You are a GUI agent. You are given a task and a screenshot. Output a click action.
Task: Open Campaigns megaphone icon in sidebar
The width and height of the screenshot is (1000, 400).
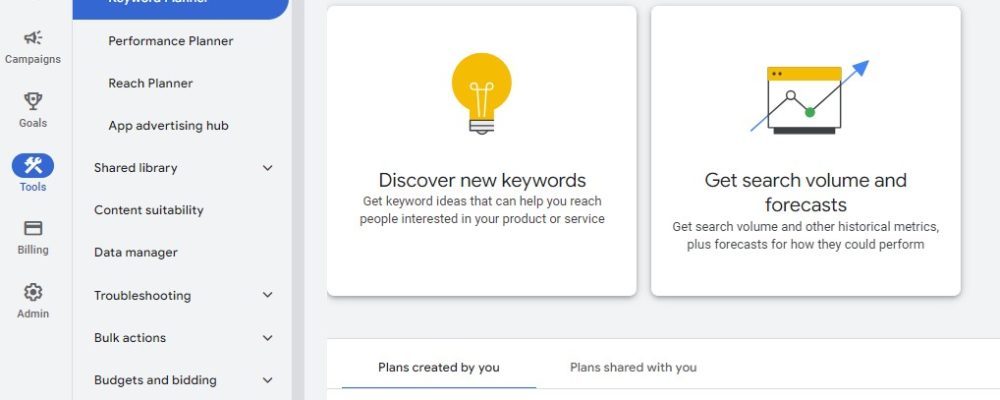(x=33, y=38)
